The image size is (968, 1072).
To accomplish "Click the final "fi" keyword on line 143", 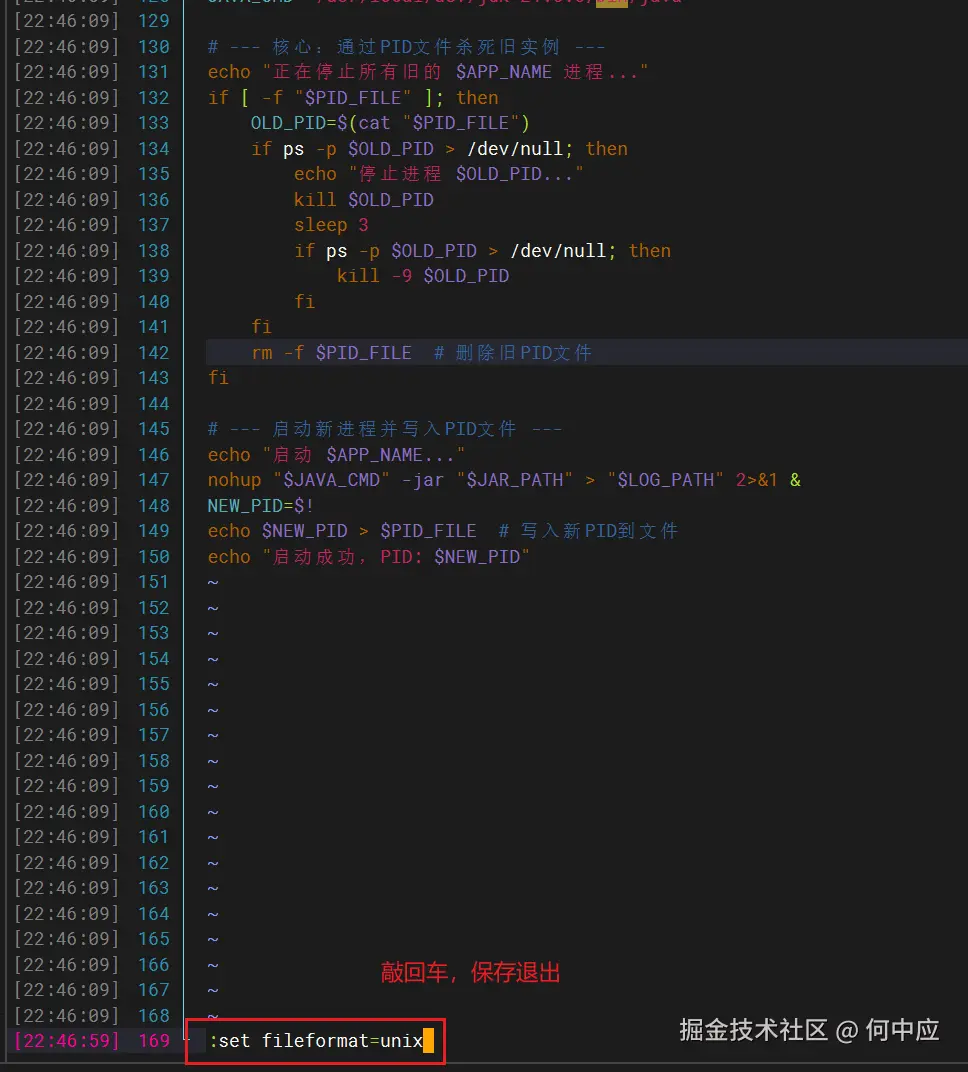I will [218, 377].
